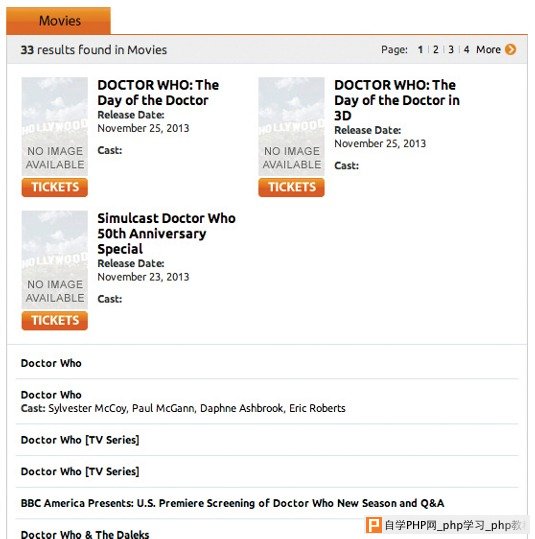
Task: Open BBC America Presents U.S. Premiere Screening result
Action: (x=232, y=503)
